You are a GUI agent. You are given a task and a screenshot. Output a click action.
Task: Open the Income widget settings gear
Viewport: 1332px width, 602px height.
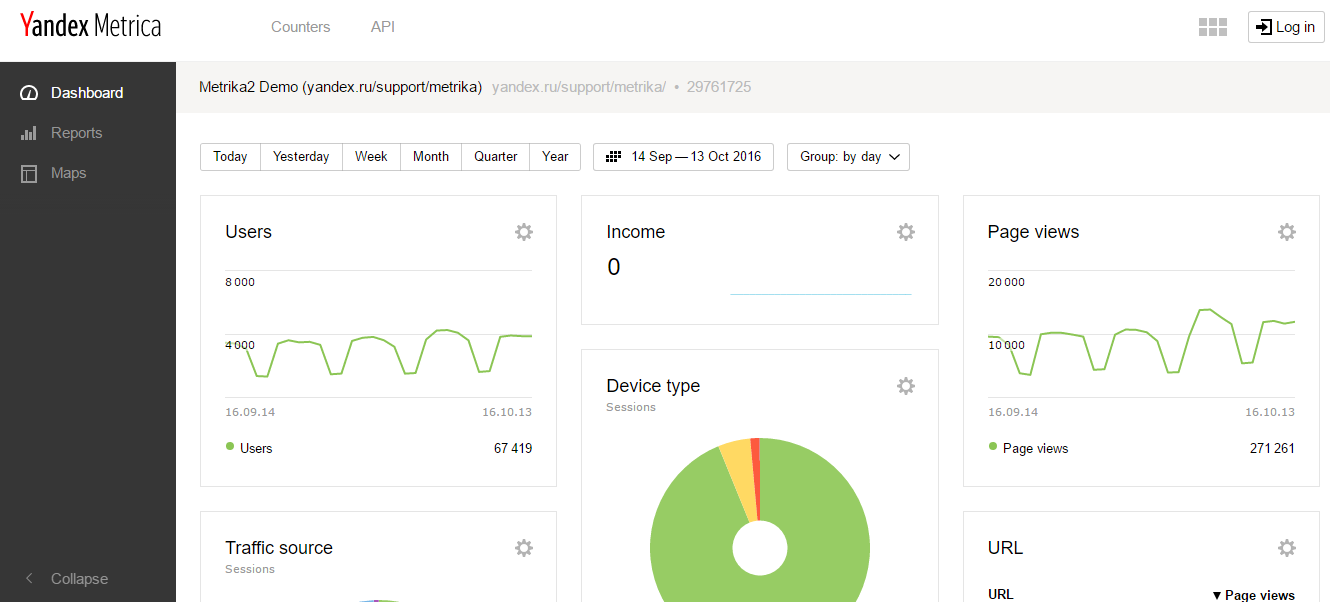coord(906,232)
